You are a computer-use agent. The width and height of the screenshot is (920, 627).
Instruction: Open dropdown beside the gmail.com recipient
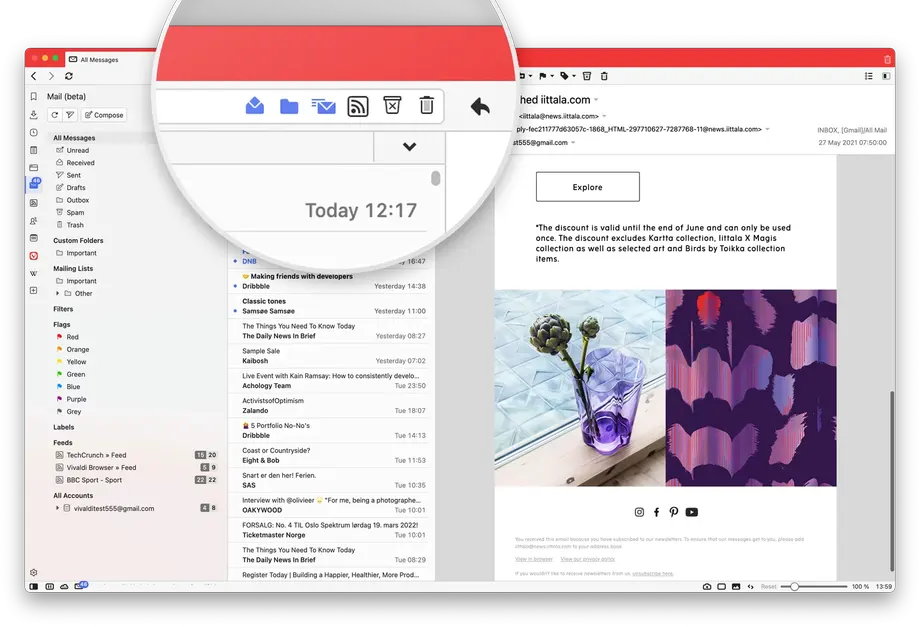pyautogui.click(x=573, y=143)
